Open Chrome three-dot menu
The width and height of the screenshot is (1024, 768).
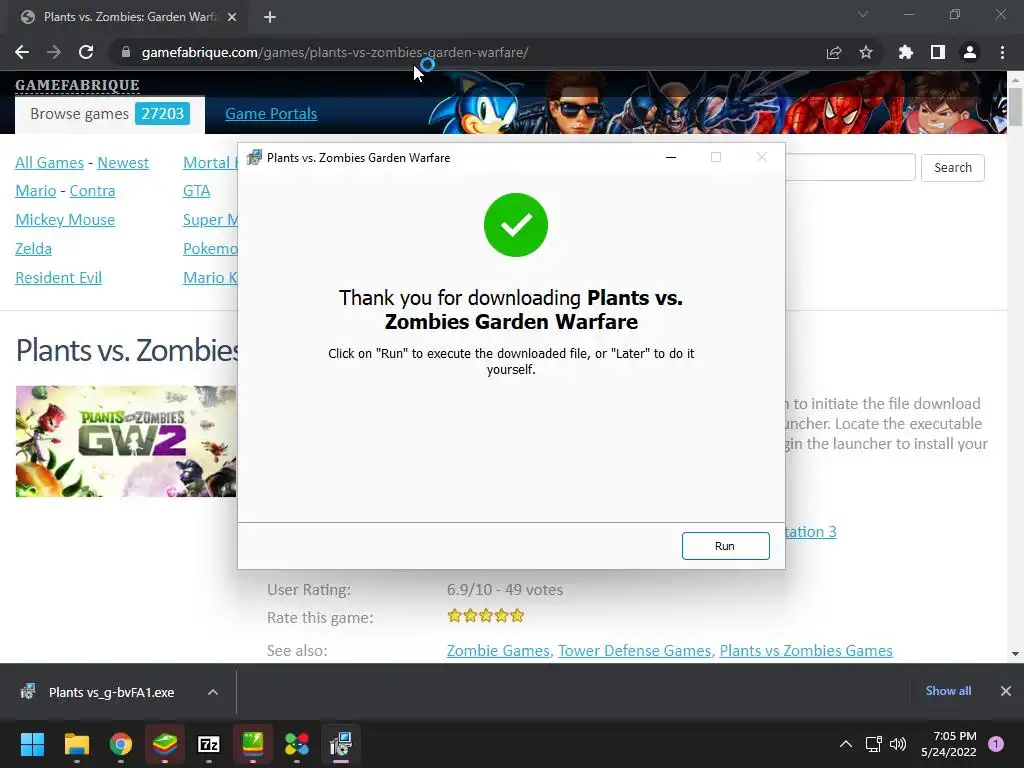coord(1002,52)
